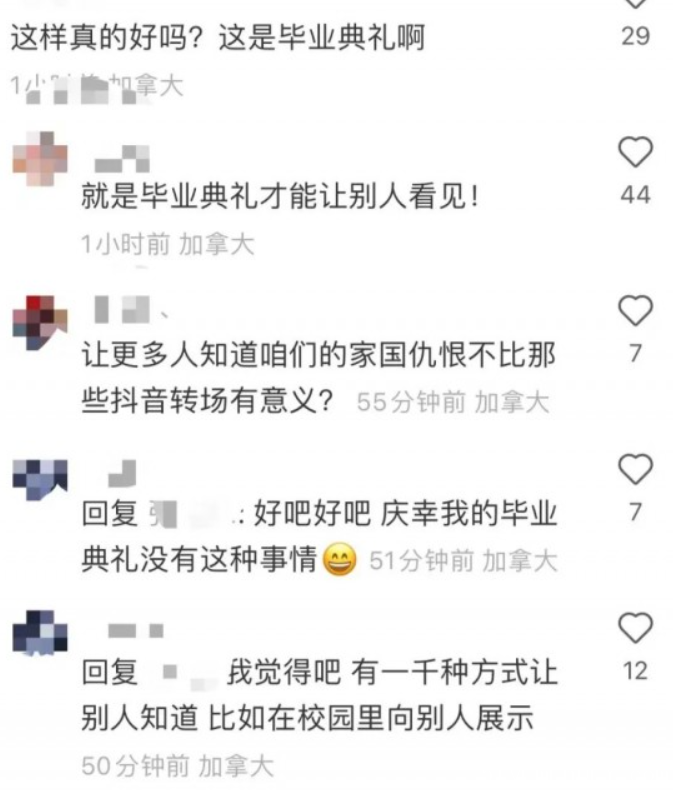The height and width of the screenshot is (790, 673).
Task: Open blurred username above 就是毕业典礼 comment
Action: coord(122,158)
